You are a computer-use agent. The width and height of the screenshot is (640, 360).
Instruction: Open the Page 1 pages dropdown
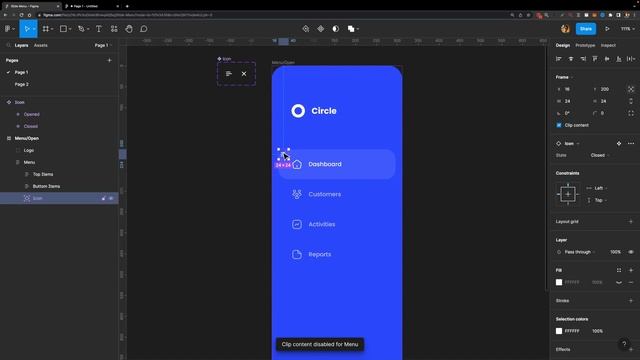click(103, 45)
